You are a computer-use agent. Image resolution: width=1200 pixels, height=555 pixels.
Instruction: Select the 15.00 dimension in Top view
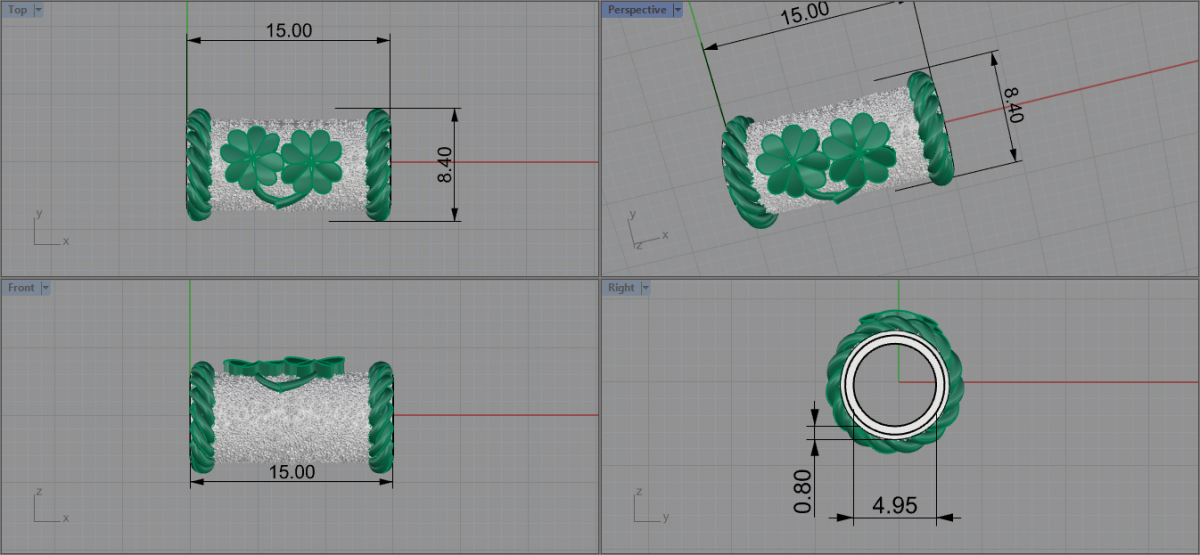pos(288,31)
